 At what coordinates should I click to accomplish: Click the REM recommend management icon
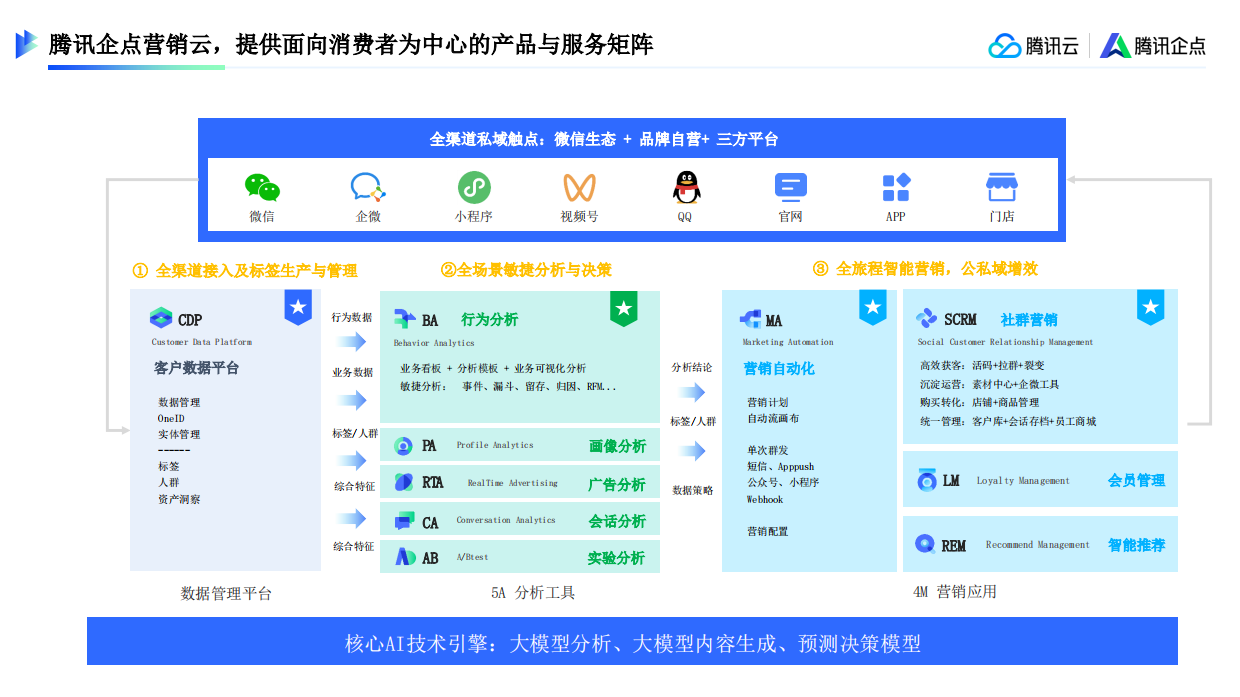pos(925,544)
